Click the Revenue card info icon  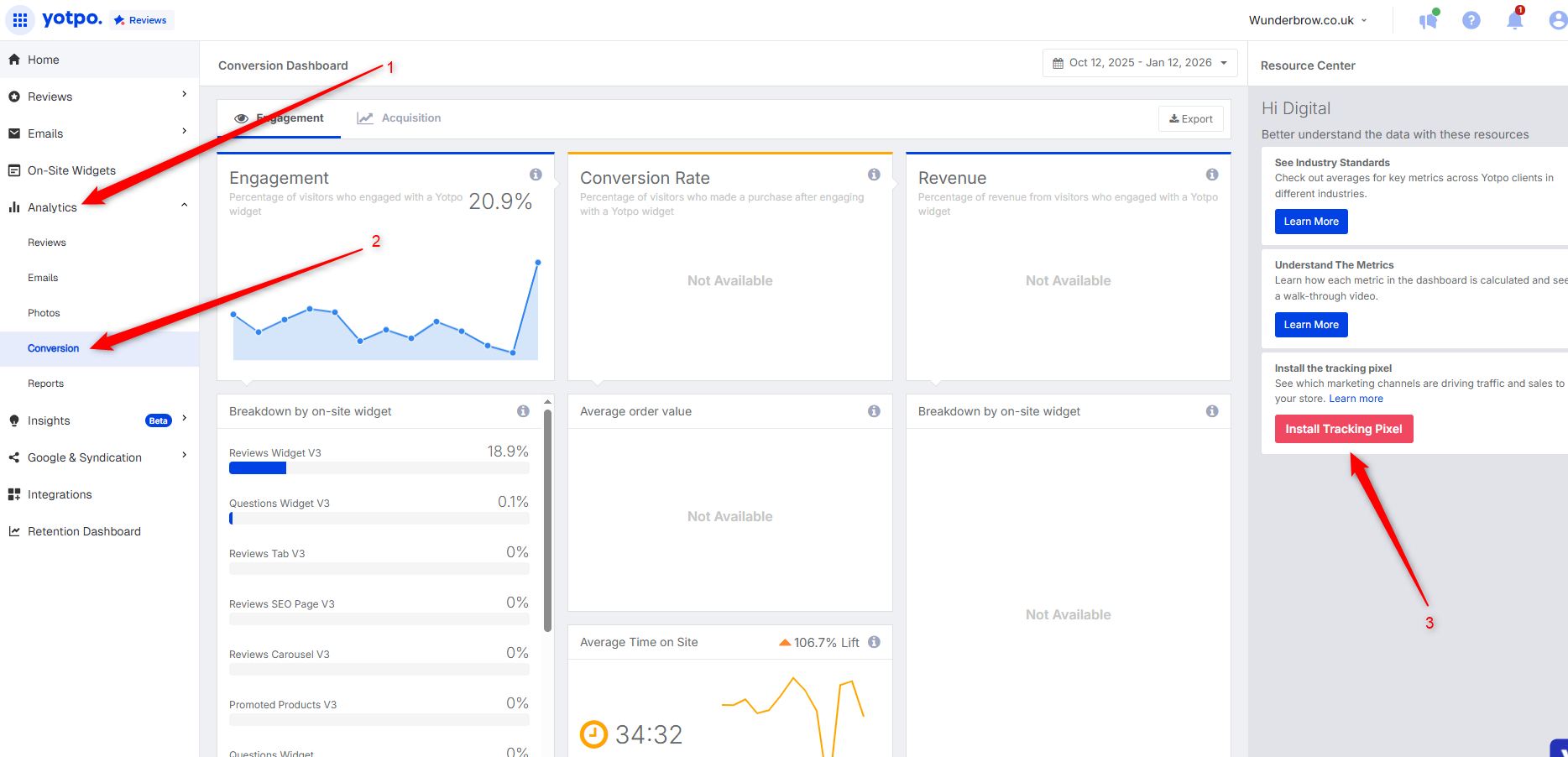[1212, 175]
